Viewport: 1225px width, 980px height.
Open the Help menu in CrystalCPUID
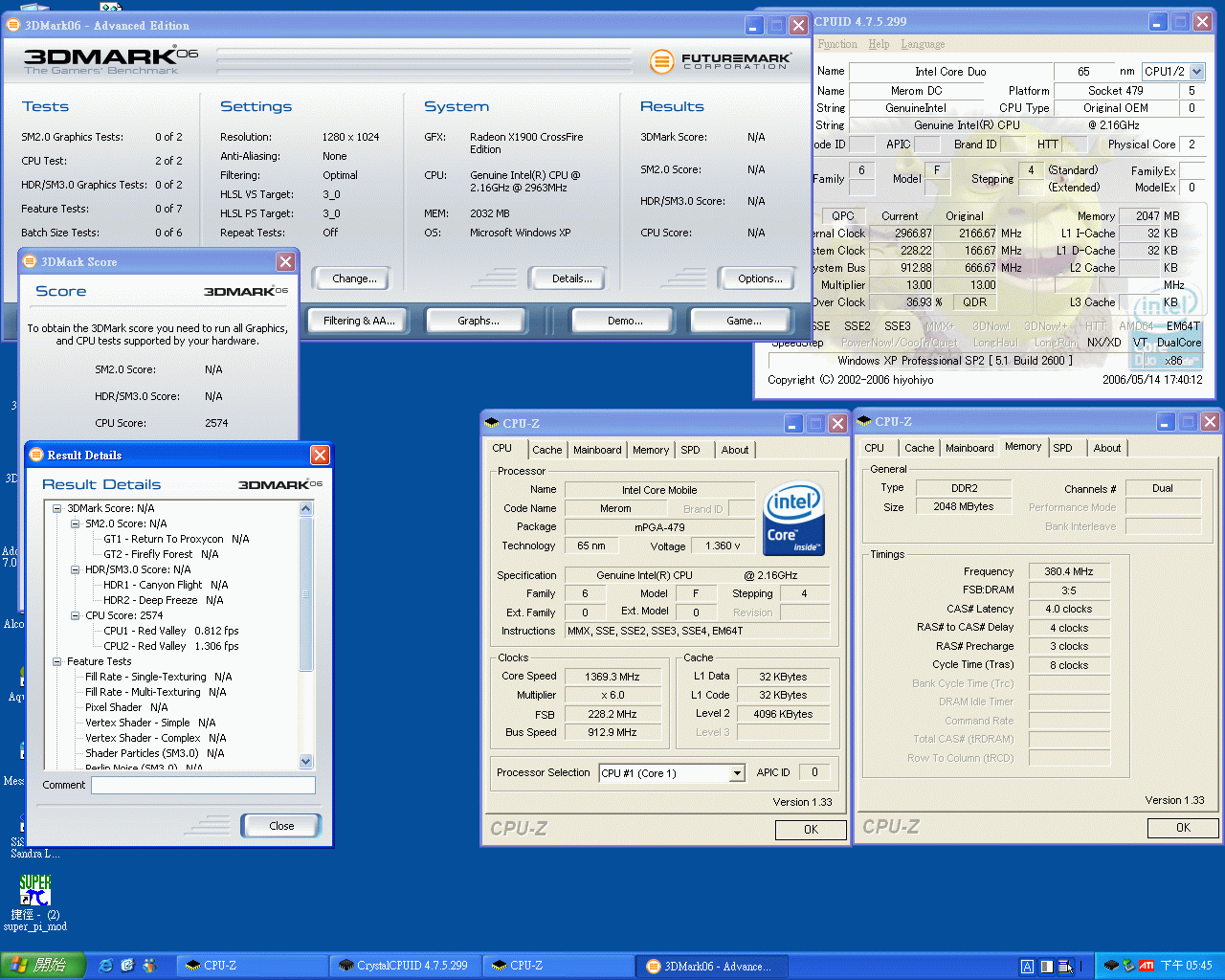click(x=879, y=44)
